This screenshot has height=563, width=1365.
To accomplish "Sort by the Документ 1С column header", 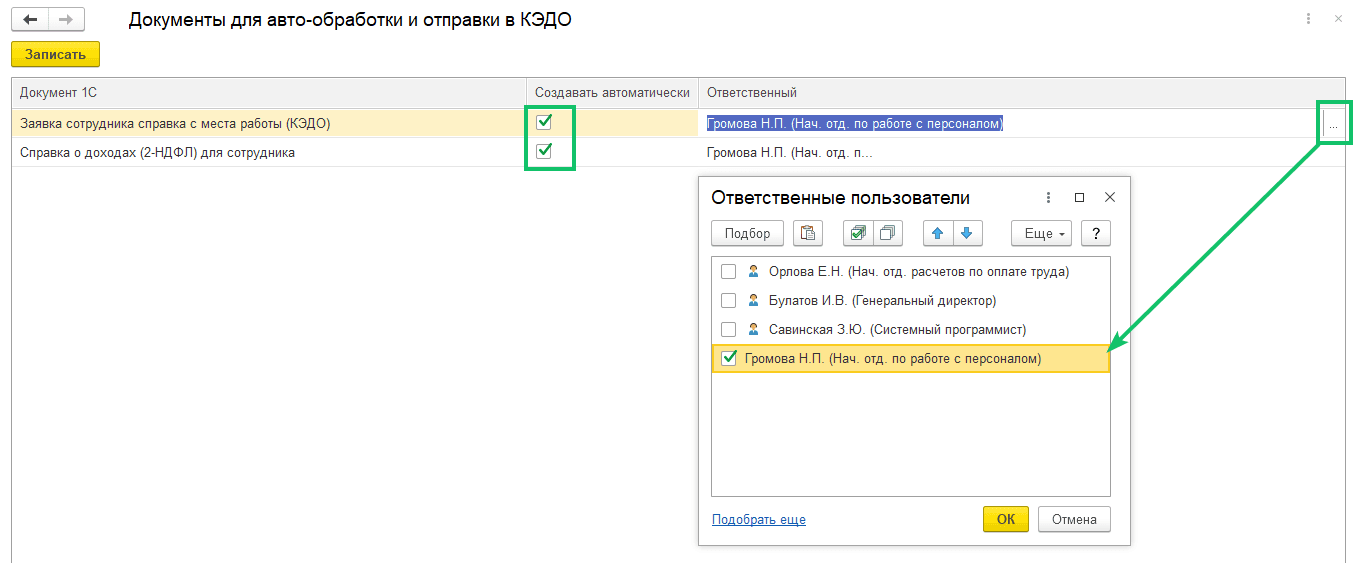I will click(58, 93).
